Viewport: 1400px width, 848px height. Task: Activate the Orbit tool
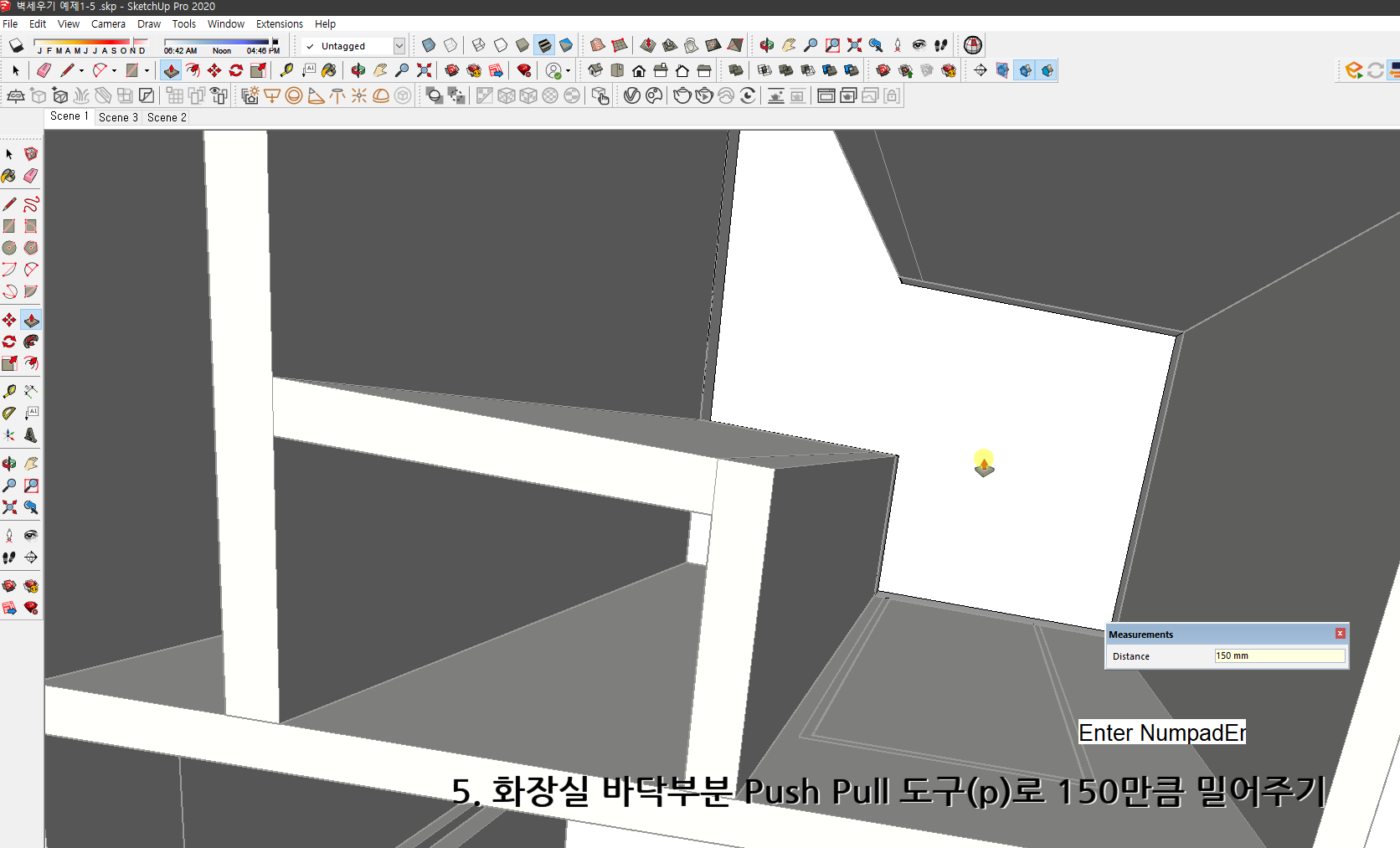pyautogui.click(x=9, y=463)
